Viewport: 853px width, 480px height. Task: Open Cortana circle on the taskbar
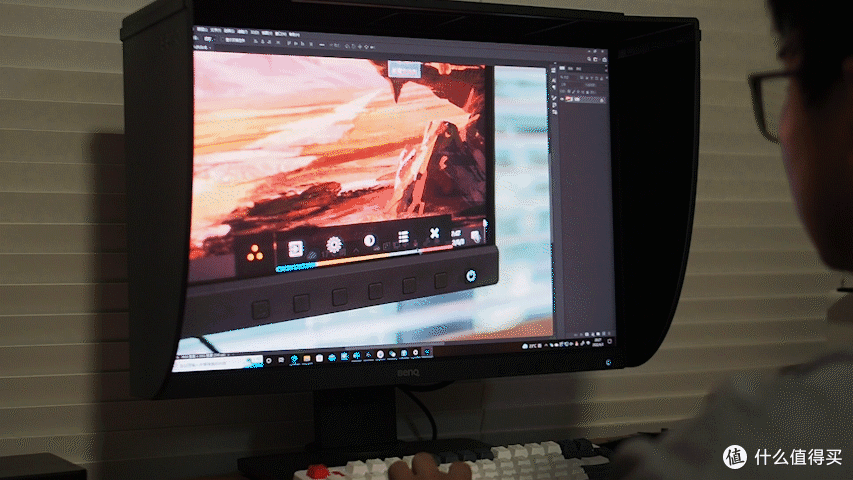click(269, 360)
